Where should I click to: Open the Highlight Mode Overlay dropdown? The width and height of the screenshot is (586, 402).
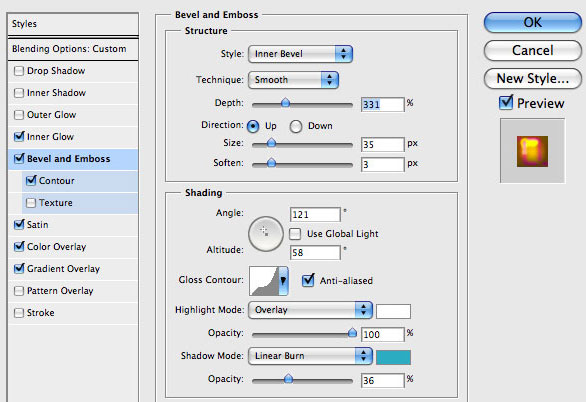pyautogui.click(x=310, y=310)
